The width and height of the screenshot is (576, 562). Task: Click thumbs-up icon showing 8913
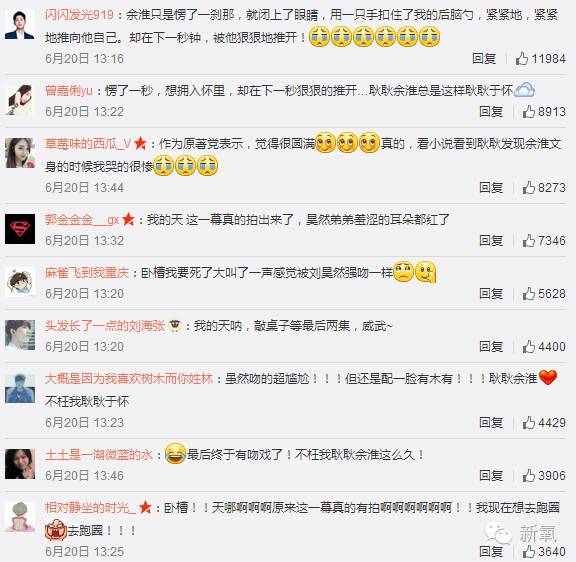(529, 111)
